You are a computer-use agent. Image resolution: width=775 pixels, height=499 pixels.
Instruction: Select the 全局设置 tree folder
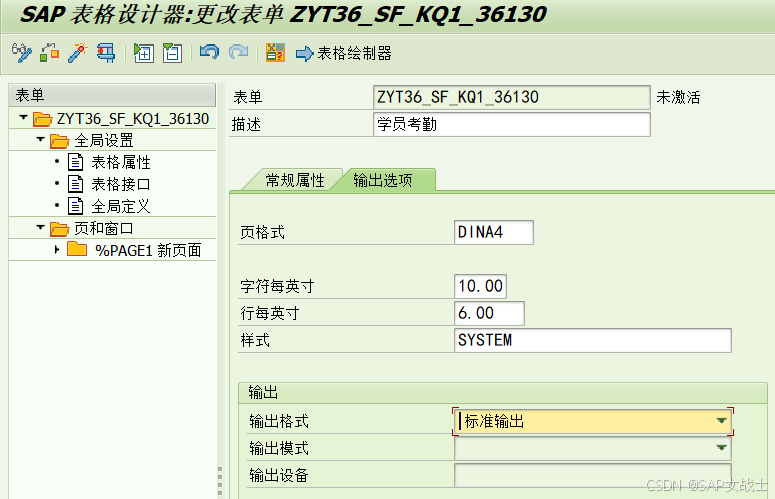(104, 140)
